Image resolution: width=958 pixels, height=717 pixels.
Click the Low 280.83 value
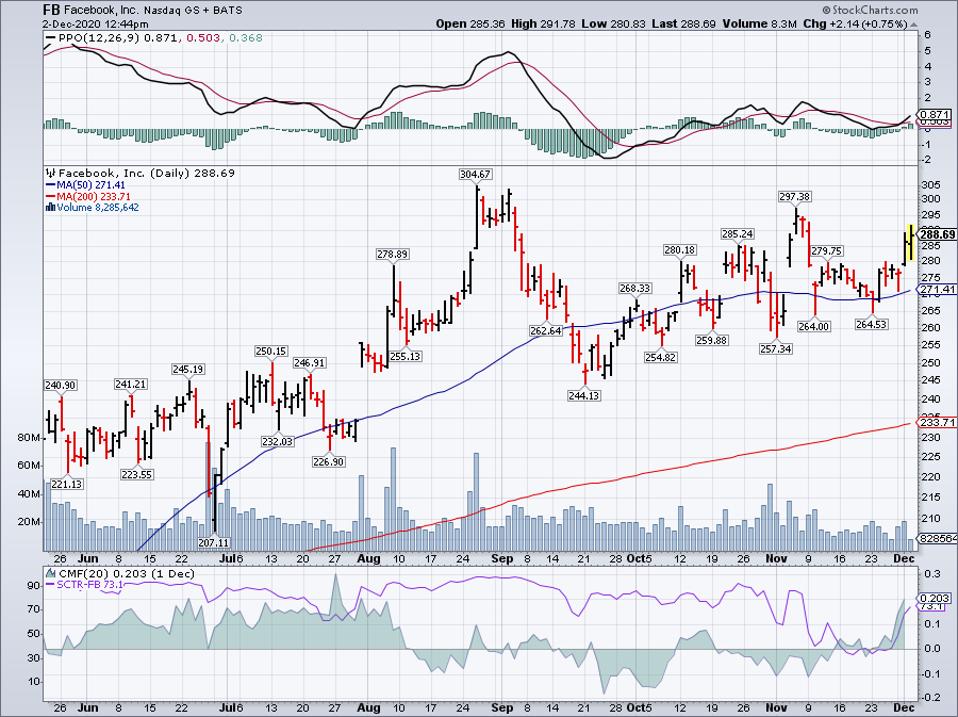(x=613, y=24)
